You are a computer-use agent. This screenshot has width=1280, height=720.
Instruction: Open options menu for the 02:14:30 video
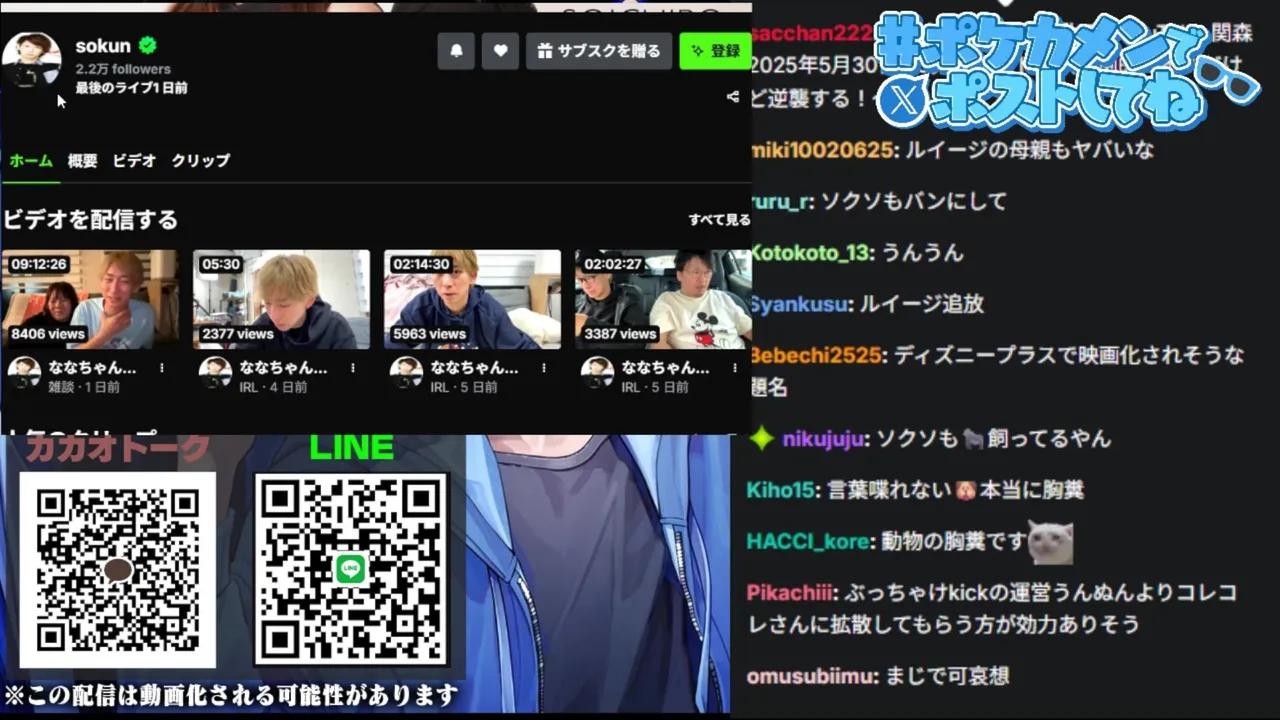pyautogui.click(x=544, y=368)
